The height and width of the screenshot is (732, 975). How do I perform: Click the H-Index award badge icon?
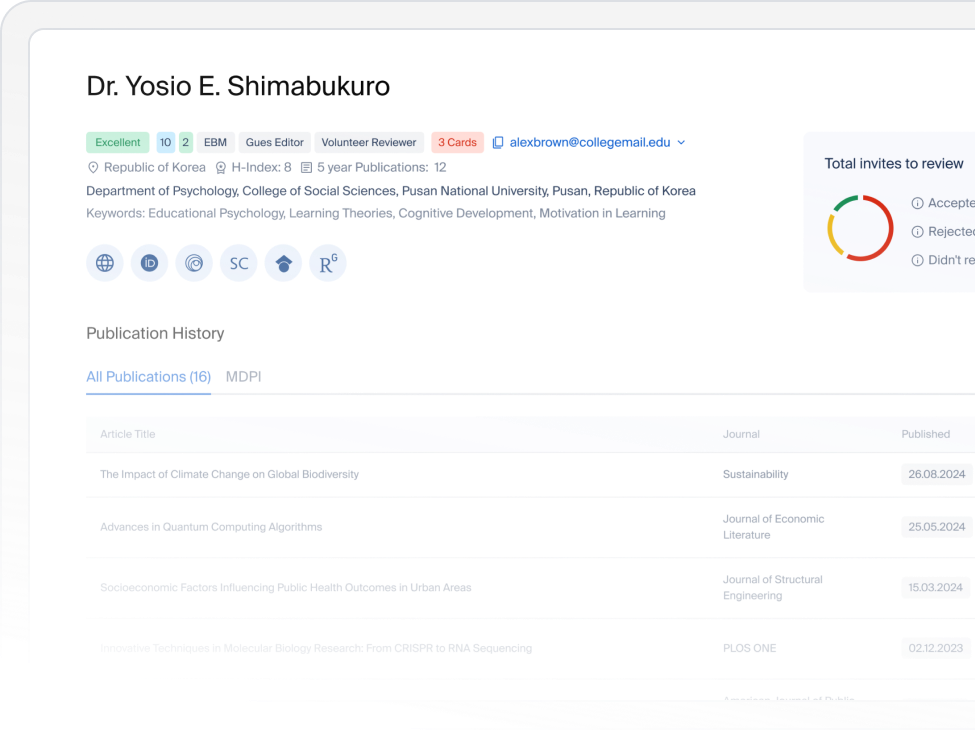(221, 167)
